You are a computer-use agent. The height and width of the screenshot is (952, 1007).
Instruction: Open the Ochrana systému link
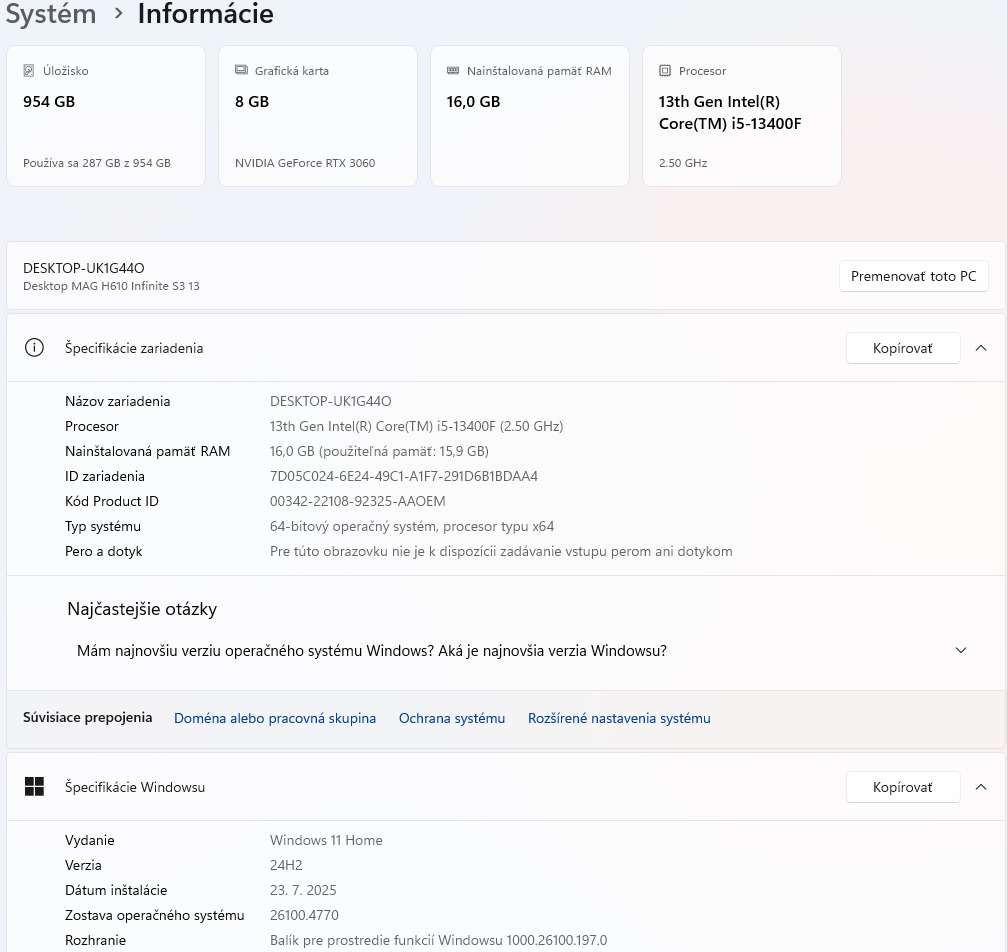click(x=452, y=718)
